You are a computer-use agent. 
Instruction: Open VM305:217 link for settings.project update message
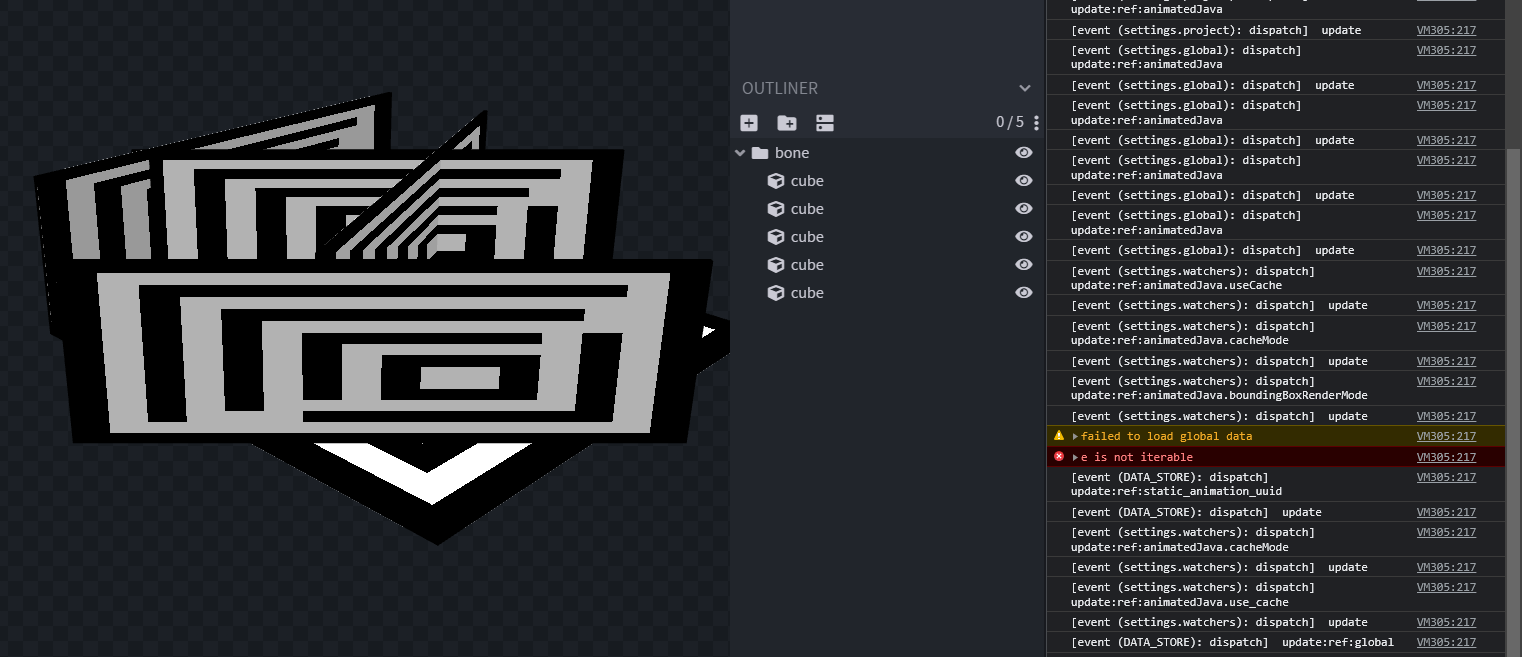click(x=1446, y=31)
